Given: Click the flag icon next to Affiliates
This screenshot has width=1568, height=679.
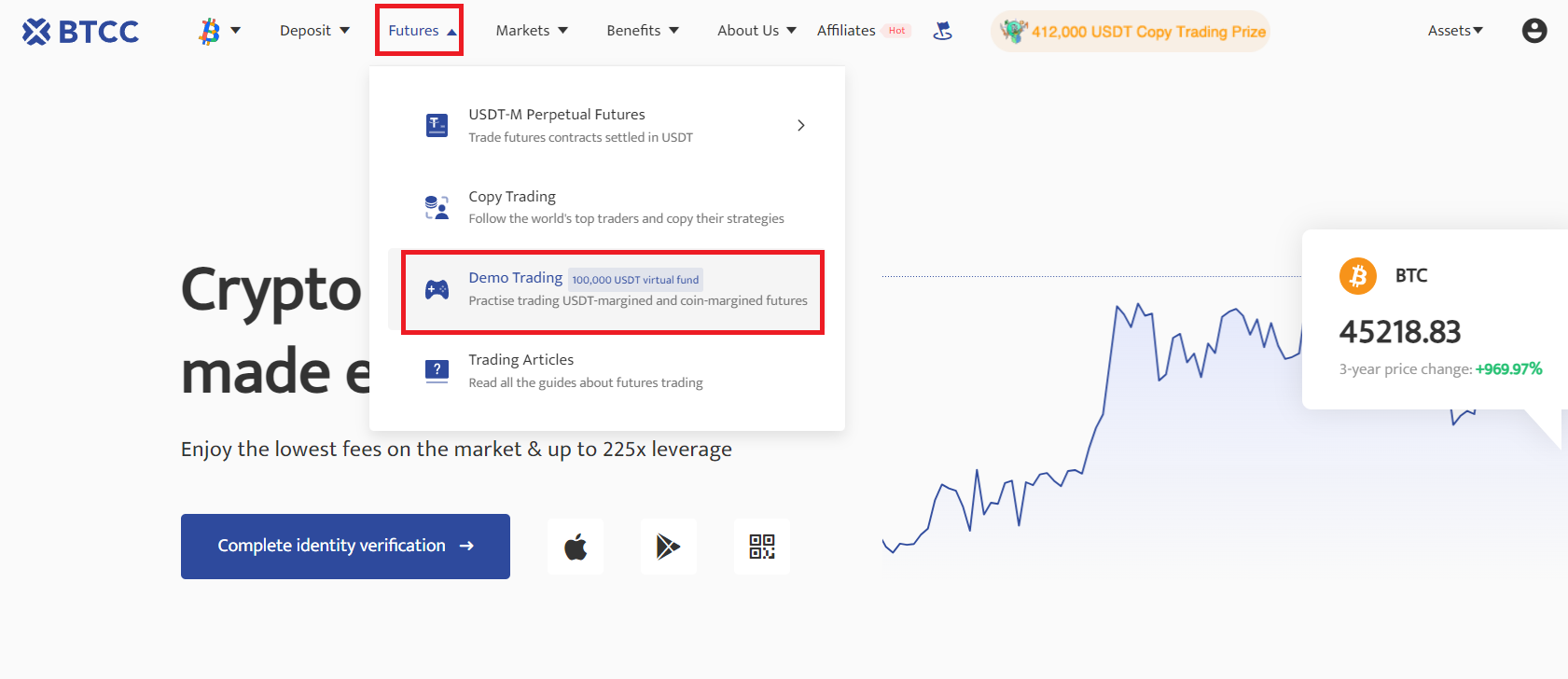Looking at the screenshot, I should 943,31.
